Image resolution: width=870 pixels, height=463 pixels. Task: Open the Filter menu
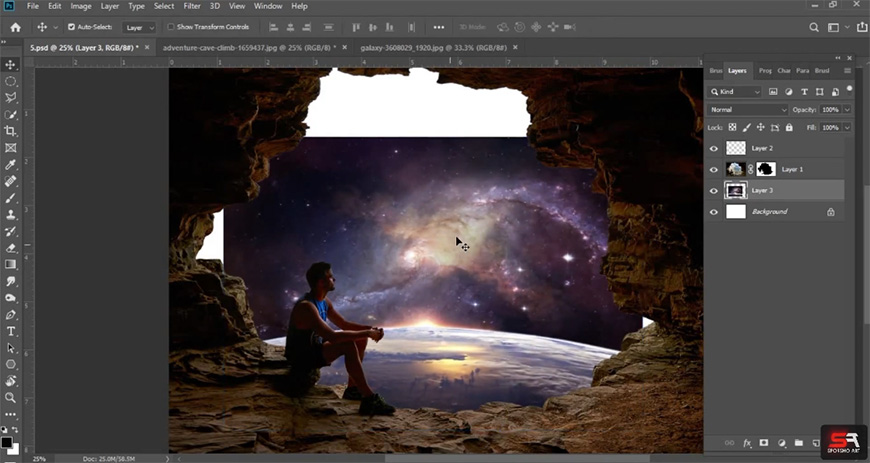[192, 6]
